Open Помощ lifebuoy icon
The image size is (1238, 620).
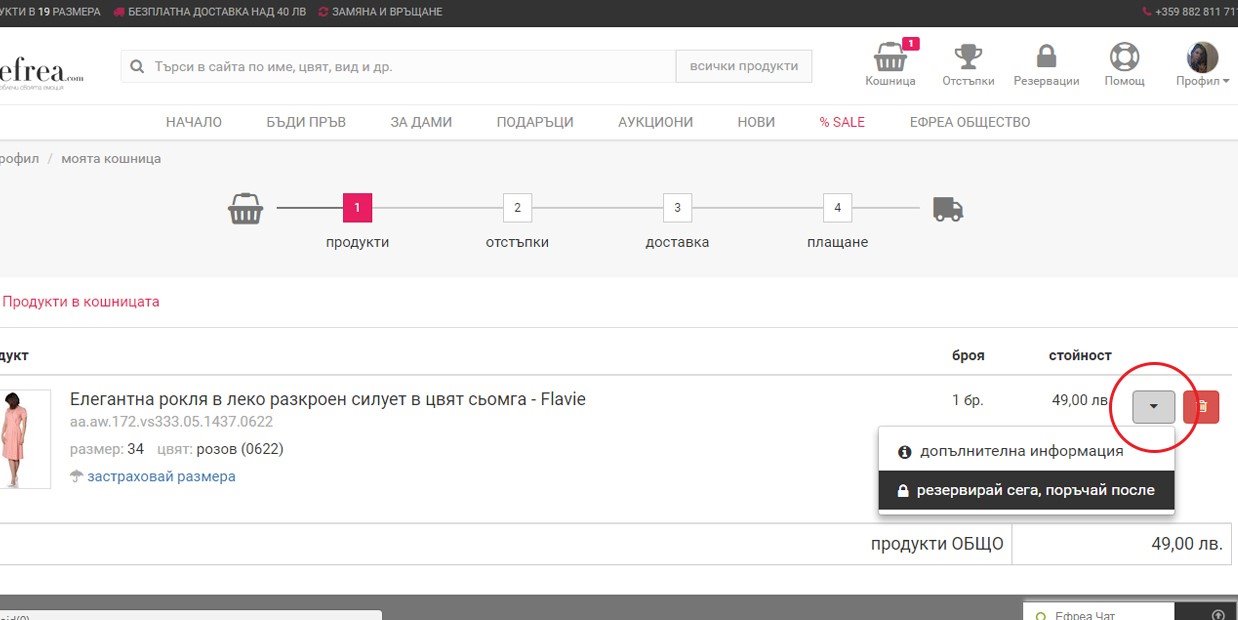click(x=1125, y=64)
